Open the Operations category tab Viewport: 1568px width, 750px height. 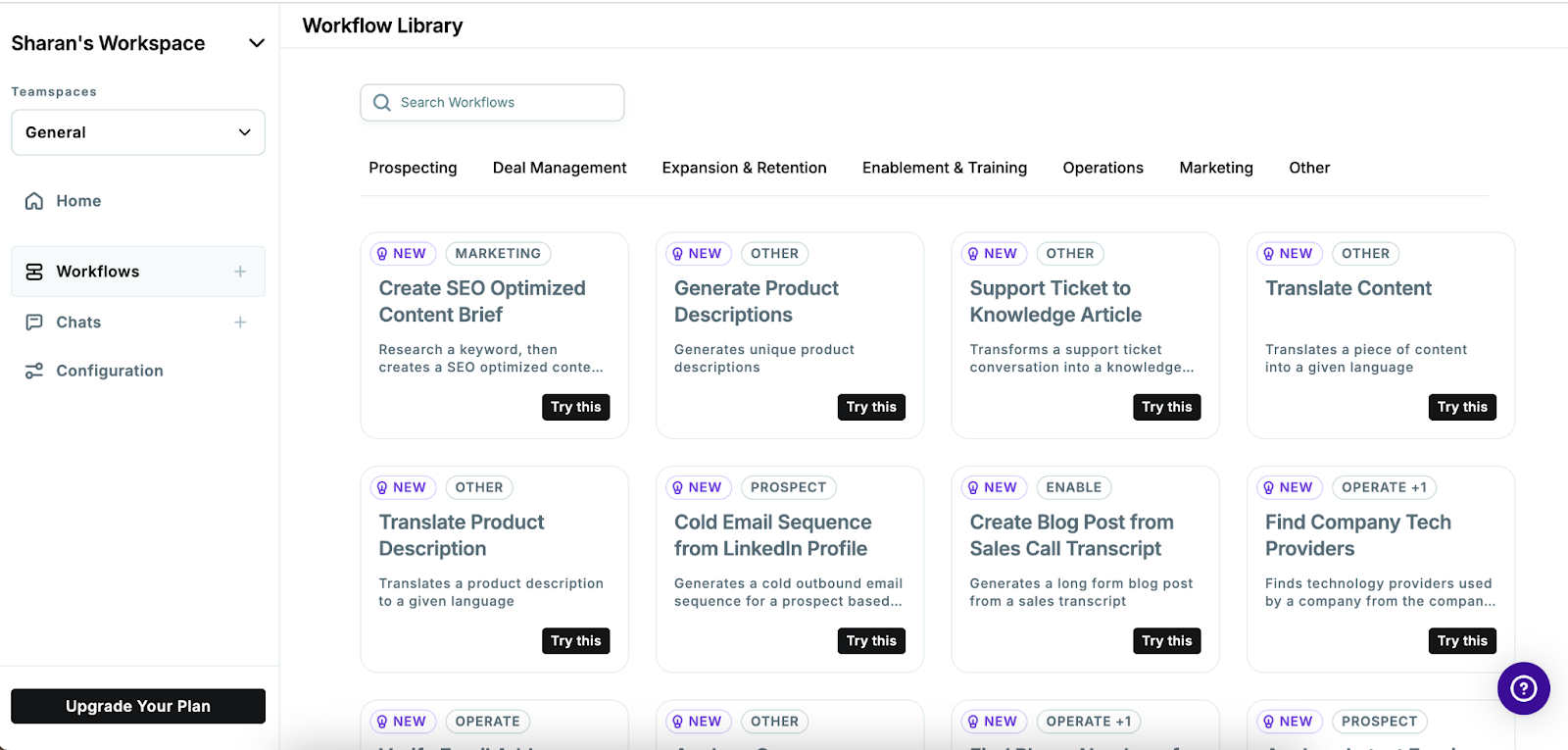[x=1102, y=168]
